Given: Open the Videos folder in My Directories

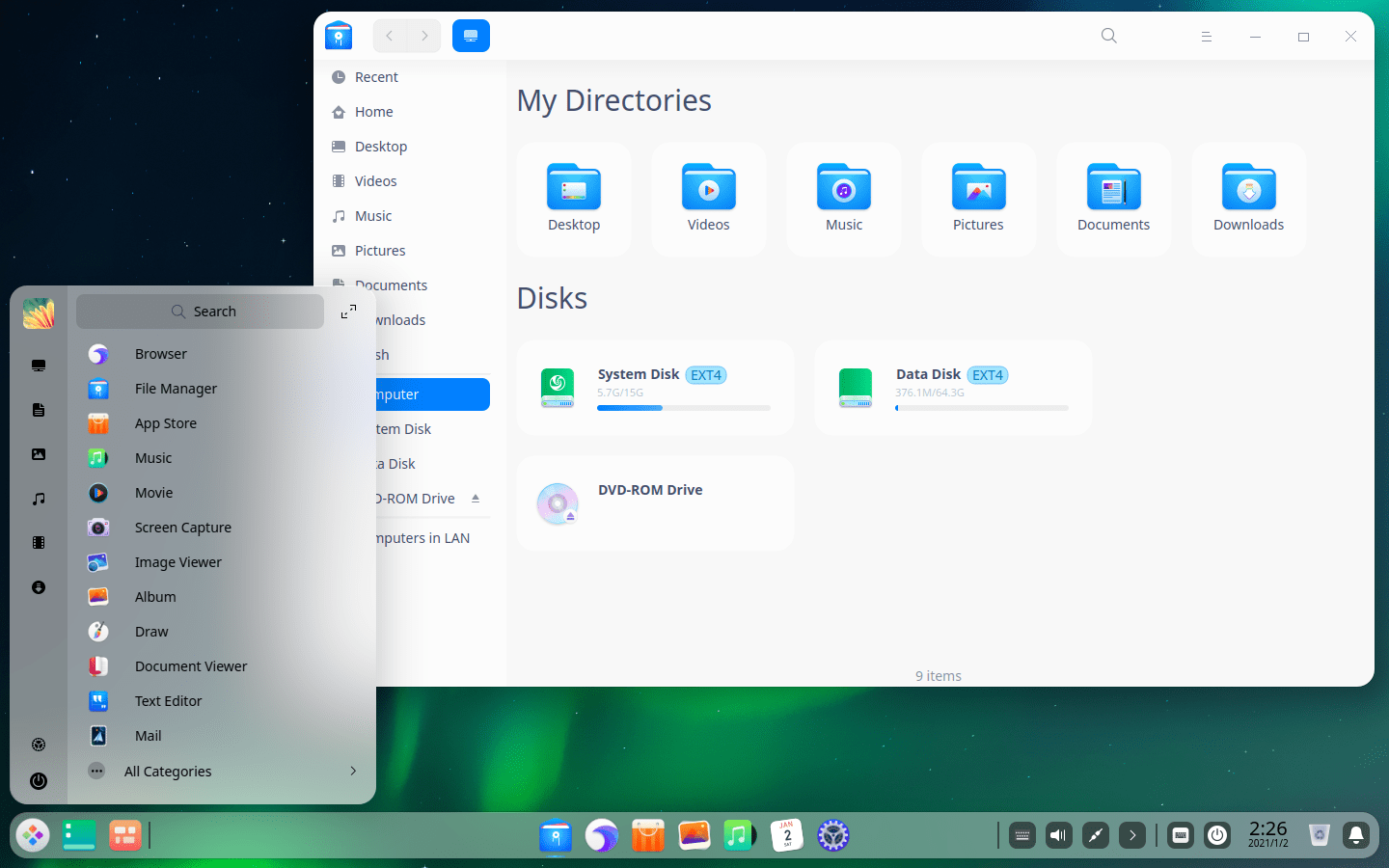Looking at the screenshot, I should (708, 188).
